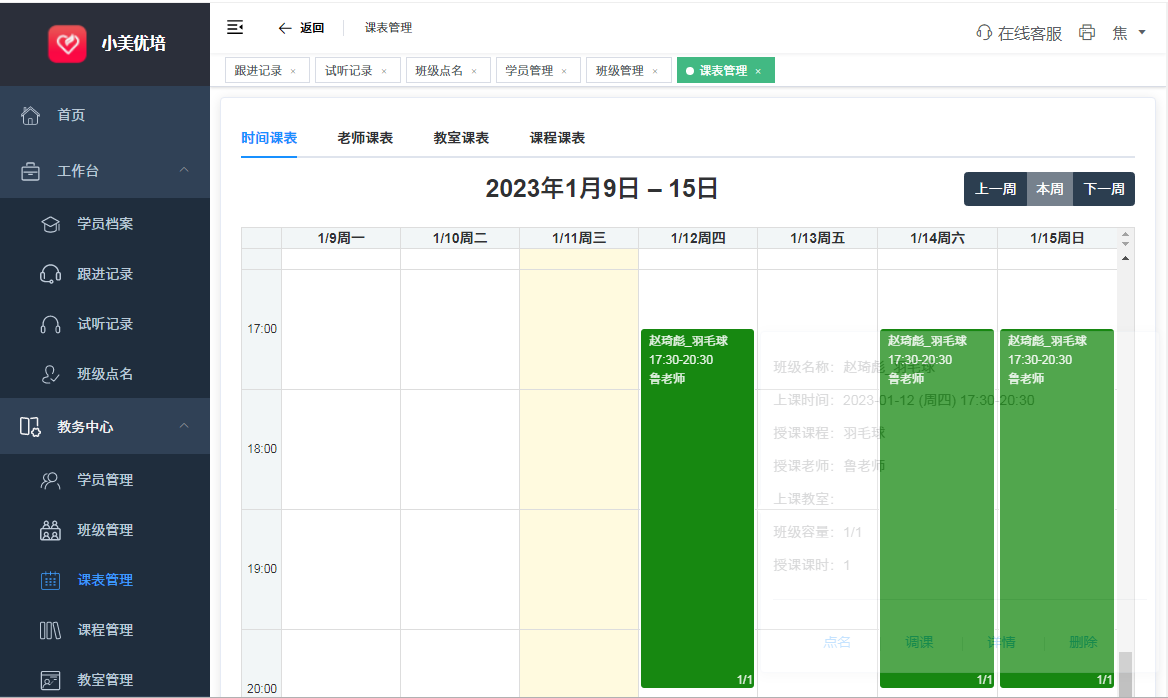The width and height of the screenshot is (1168, 698).
Task: Close the 试听记录 tab
Action: [384, 71]
